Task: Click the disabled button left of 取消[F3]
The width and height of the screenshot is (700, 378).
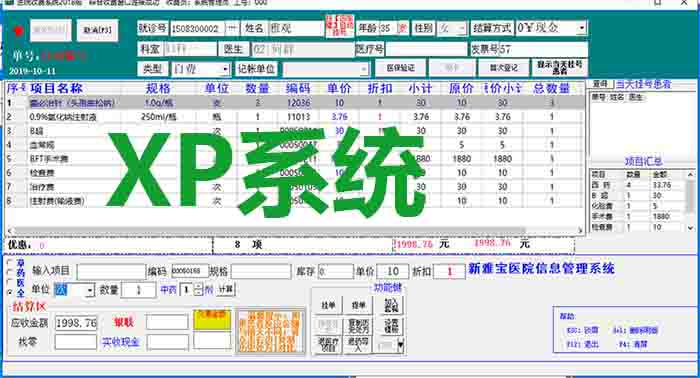Action: tap(50, 30)
